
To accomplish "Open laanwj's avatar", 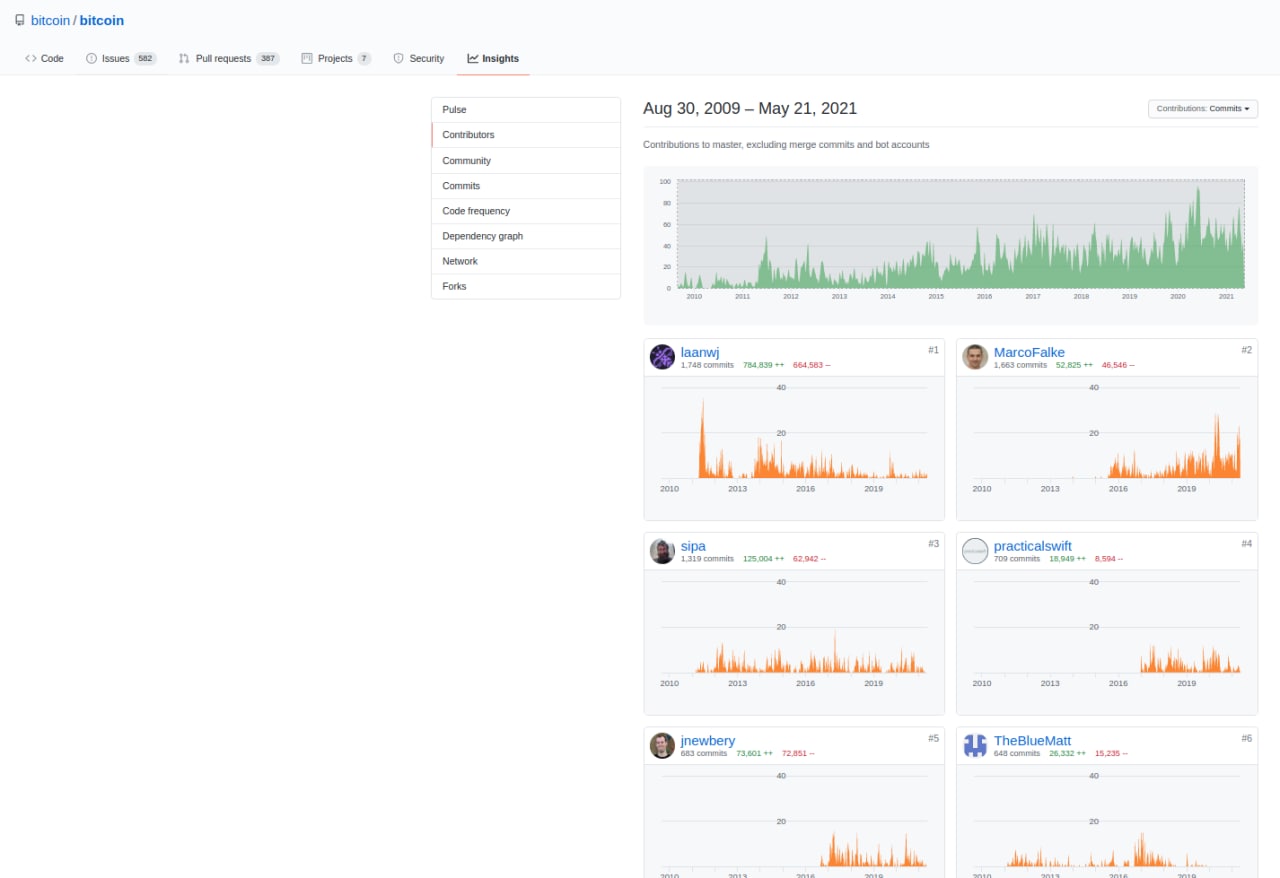I will pos(662,357).
